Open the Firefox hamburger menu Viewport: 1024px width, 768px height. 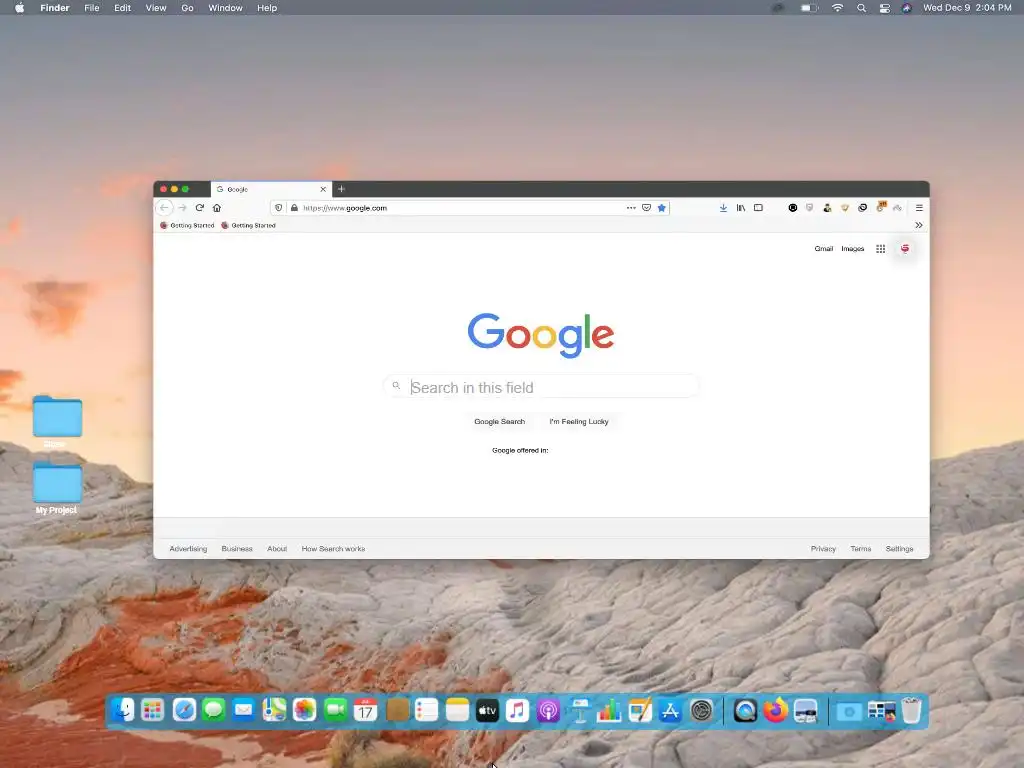(919, 208)
